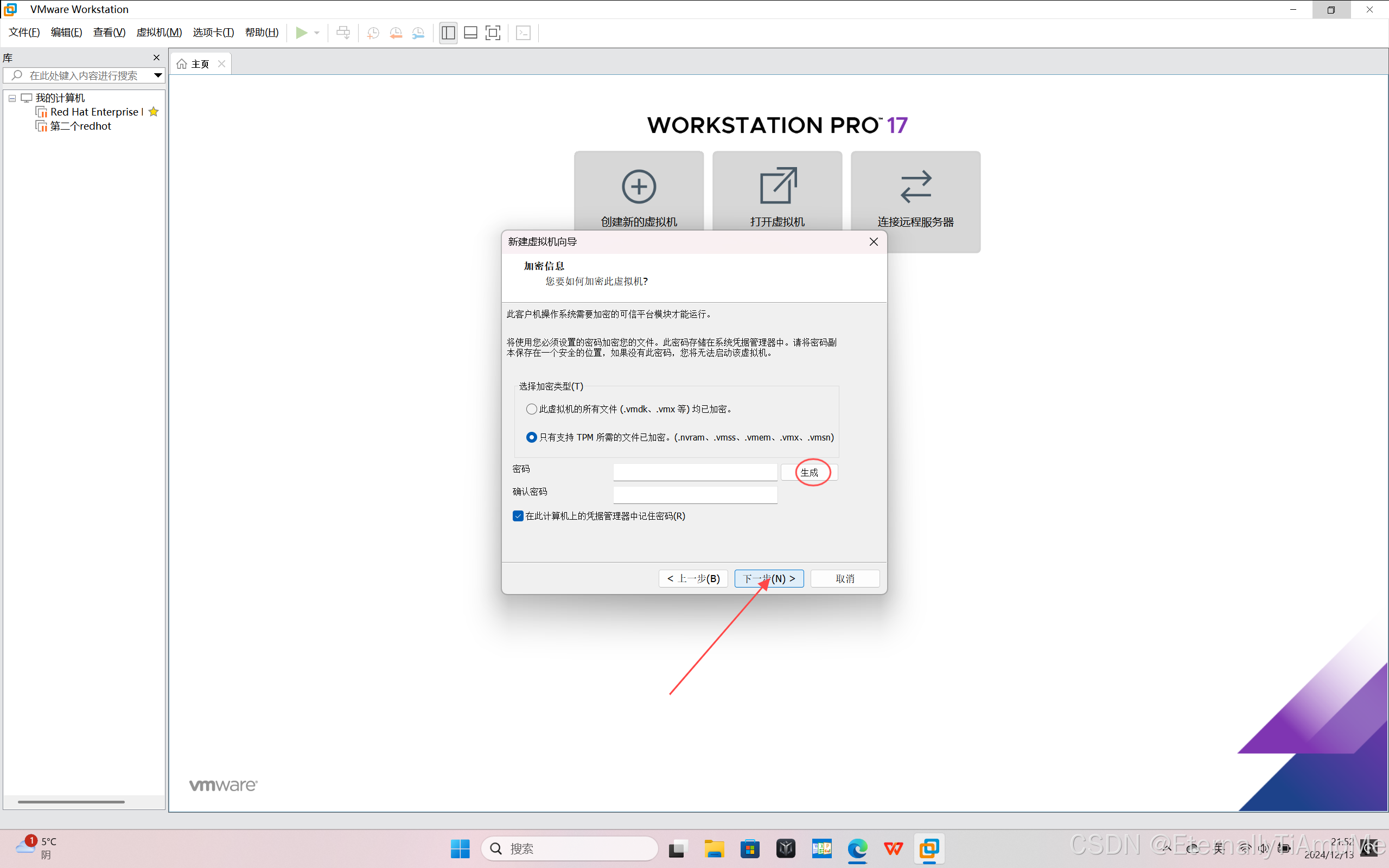Show the thumbnail bar

[470, 33]
